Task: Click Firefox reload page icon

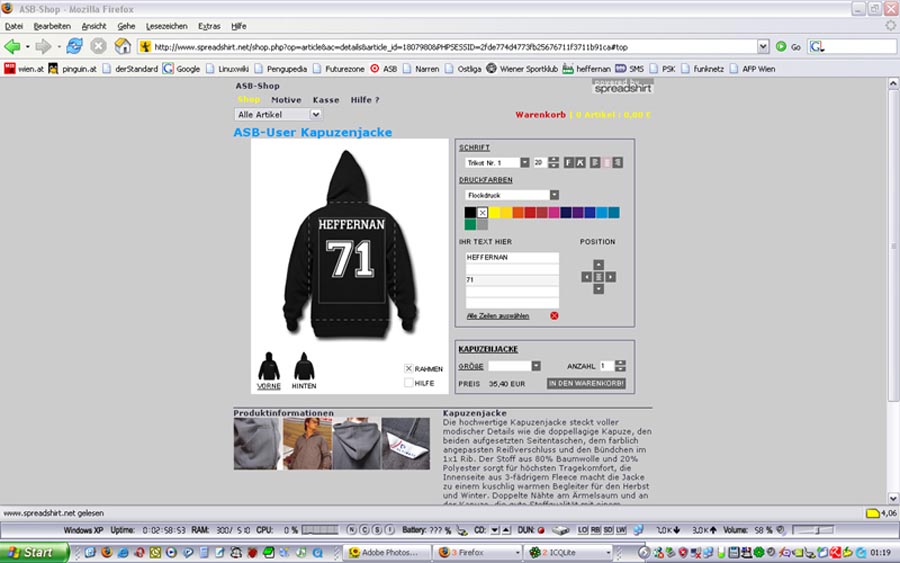Action: pos(75,46)
